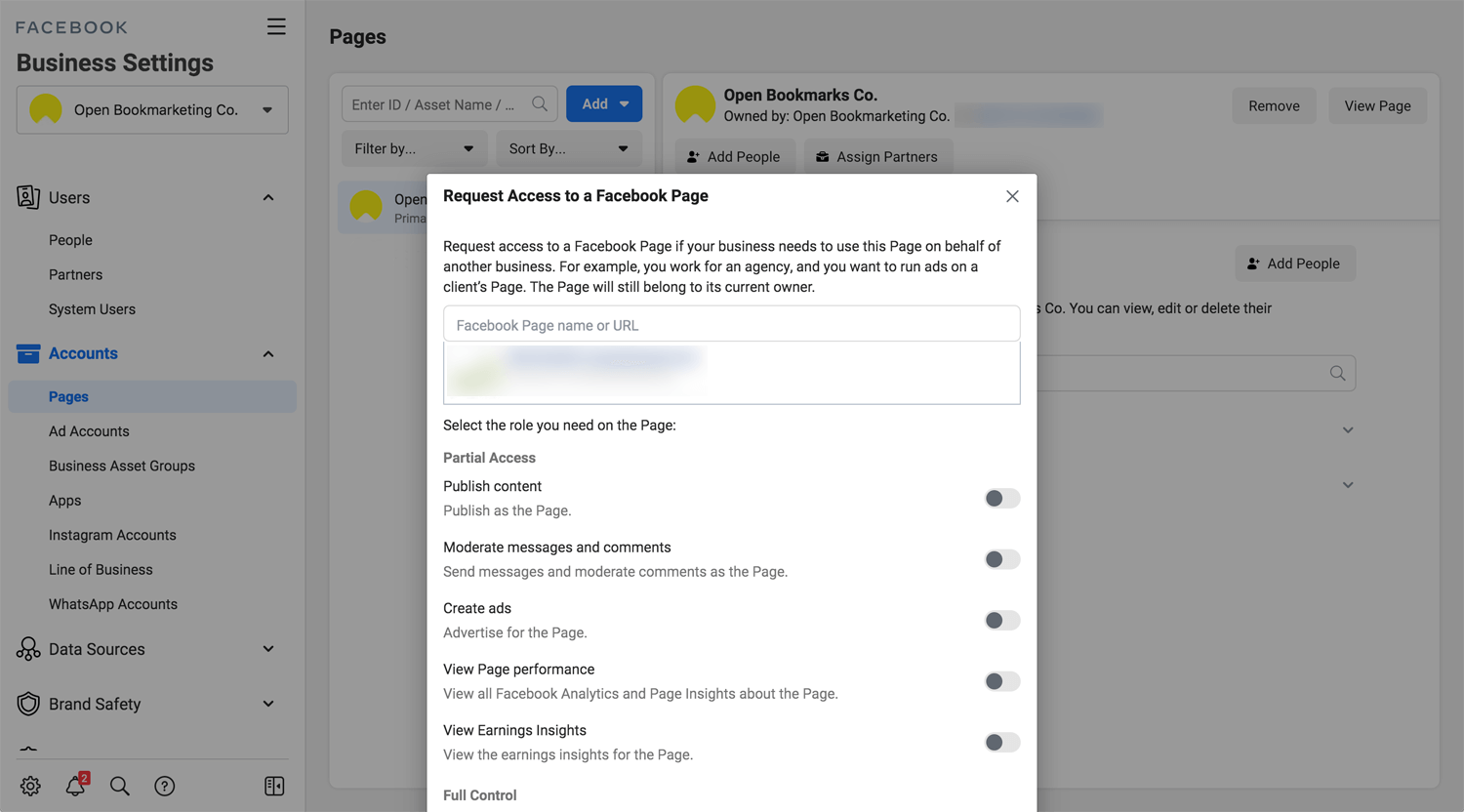Switch on View Page performance toggle
The width and height of the screenshot is (1464, 812).
(1002, 681)
